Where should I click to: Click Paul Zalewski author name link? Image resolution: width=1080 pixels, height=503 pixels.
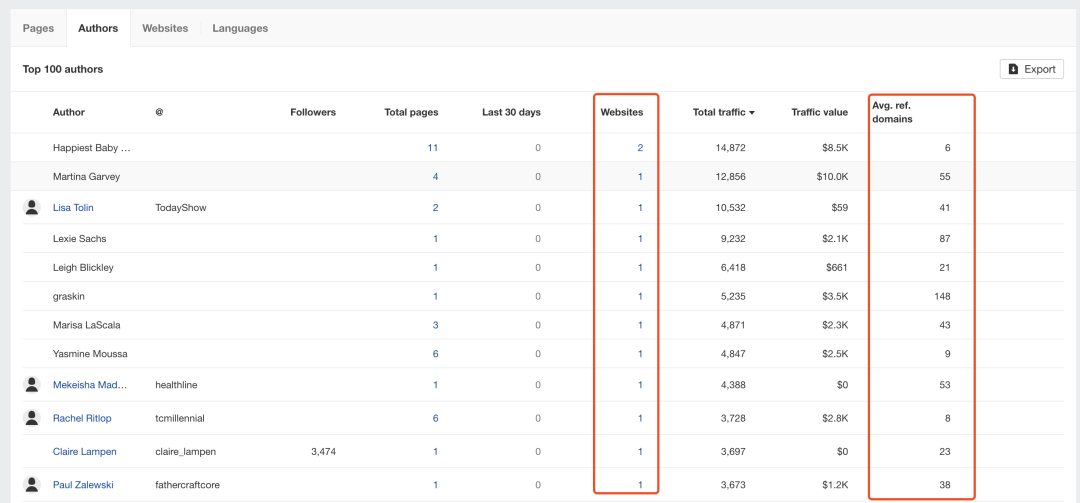[x=83, y=485]
